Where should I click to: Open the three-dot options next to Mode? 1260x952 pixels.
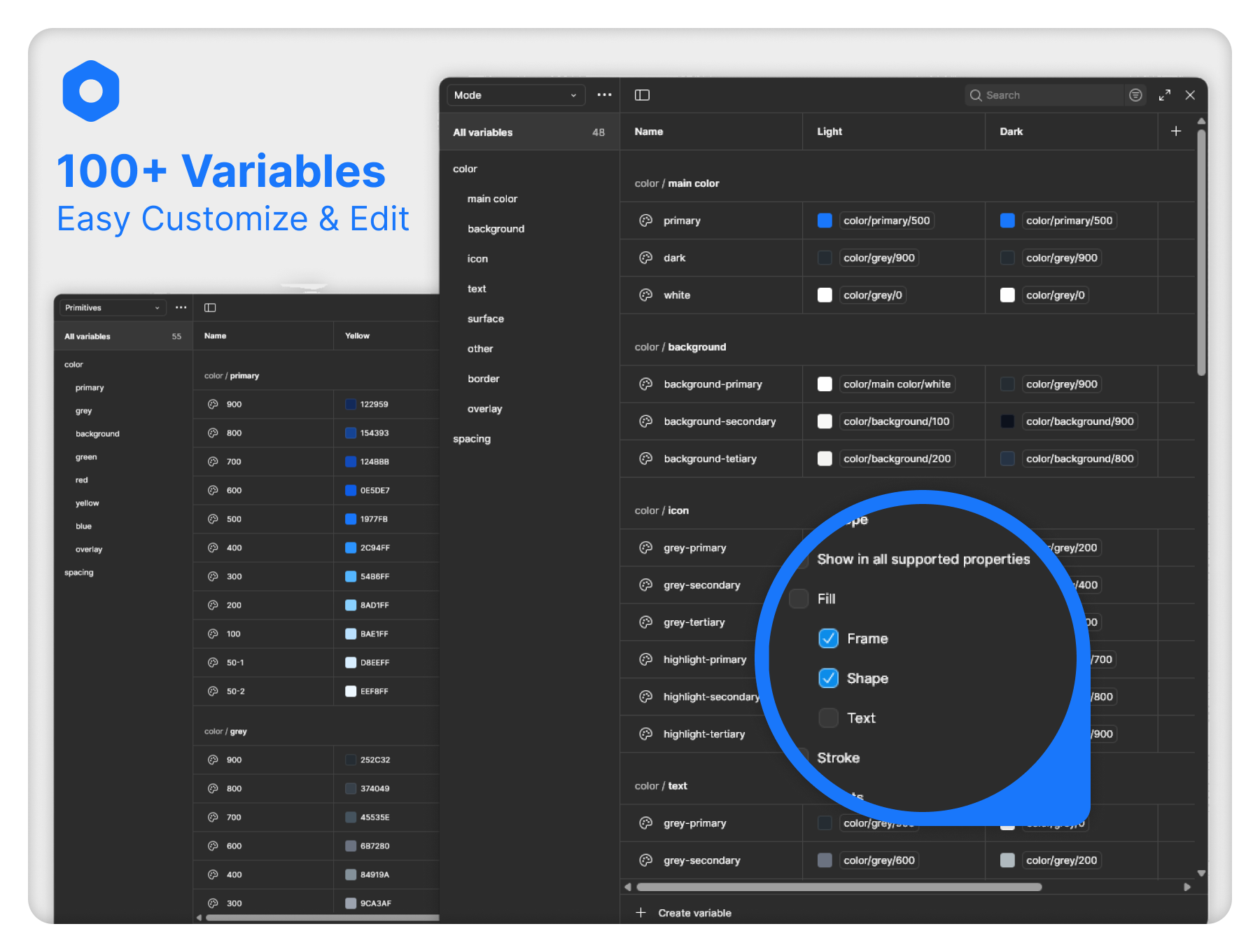604,95
